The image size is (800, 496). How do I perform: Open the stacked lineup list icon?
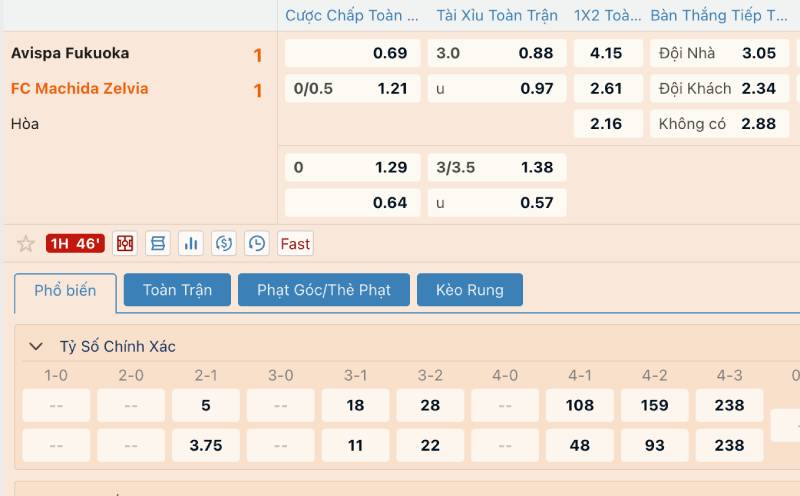pyautogui.click(x=158, y=244)
